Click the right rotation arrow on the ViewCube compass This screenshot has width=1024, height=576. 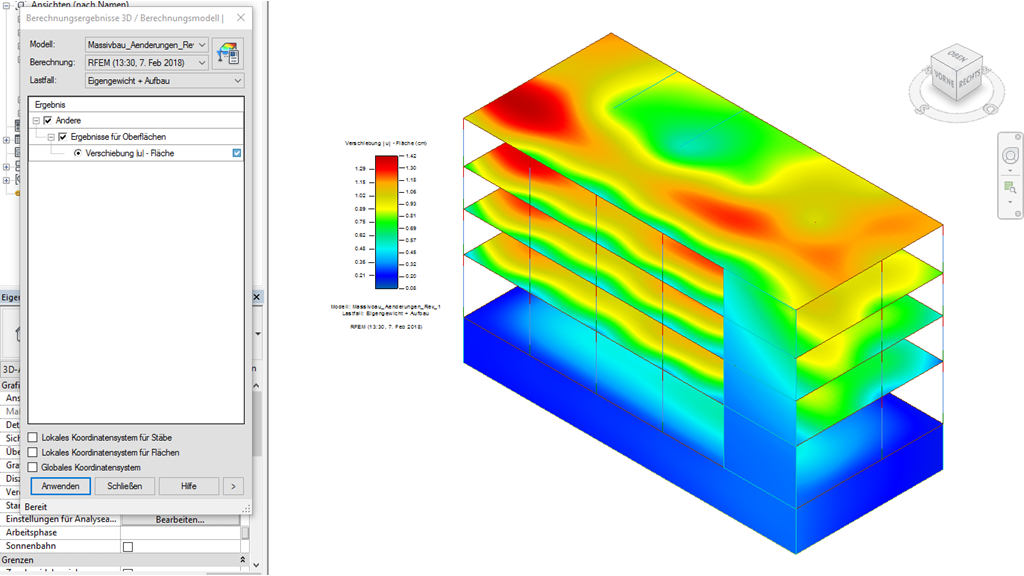(986, 71)
